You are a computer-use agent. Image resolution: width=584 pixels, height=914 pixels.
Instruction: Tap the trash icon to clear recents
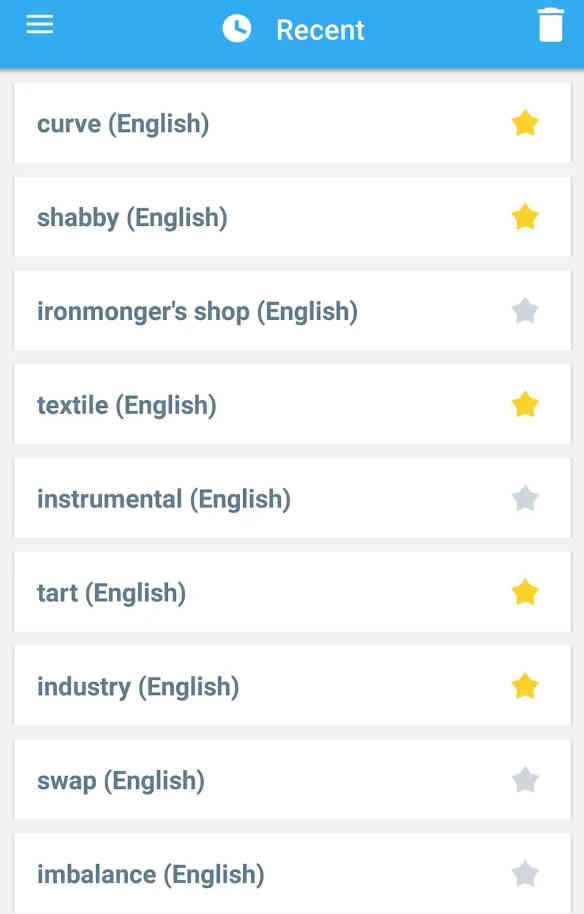551,26
